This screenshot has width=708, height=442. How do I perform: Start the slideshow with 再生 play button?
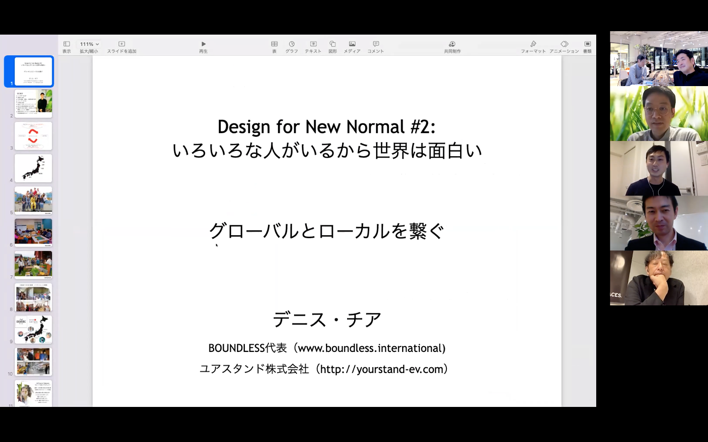coord(203,44)
